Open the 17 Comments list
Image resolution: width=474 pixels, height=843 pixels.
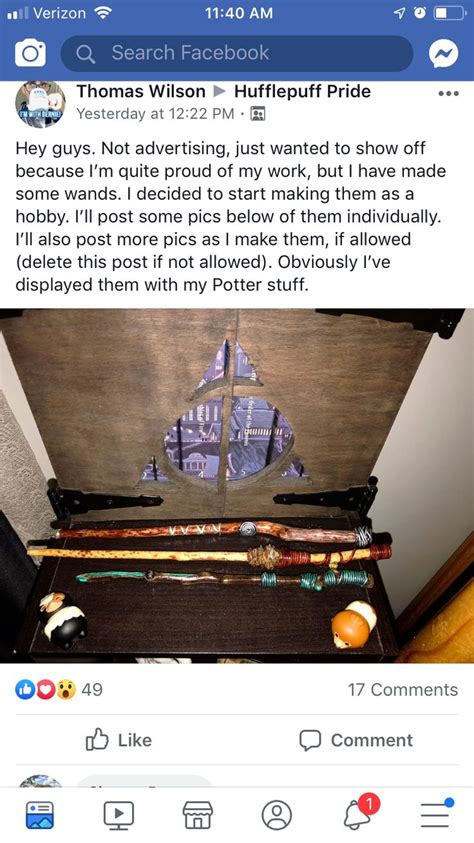click(x=403, y=689)
